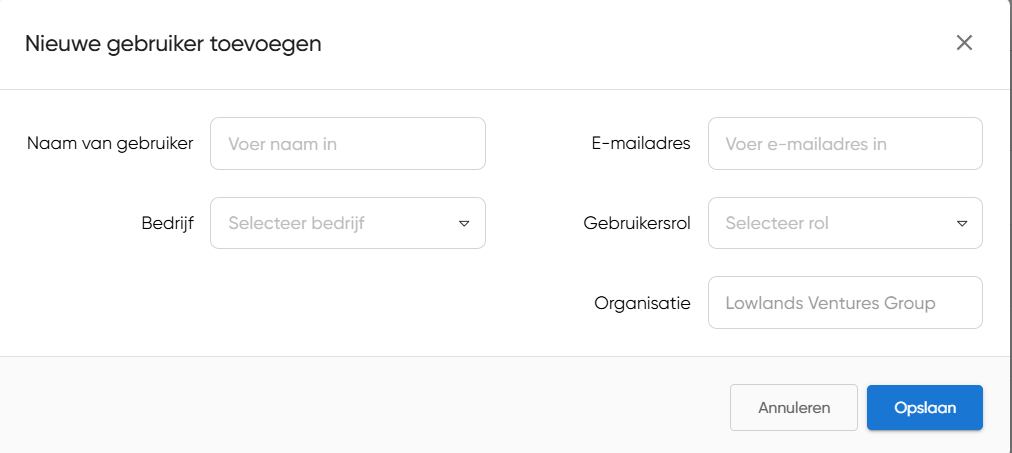1012x453 pixels.
Task: Open the Selecteer bedrijf combo box
Action: point(347,223)
